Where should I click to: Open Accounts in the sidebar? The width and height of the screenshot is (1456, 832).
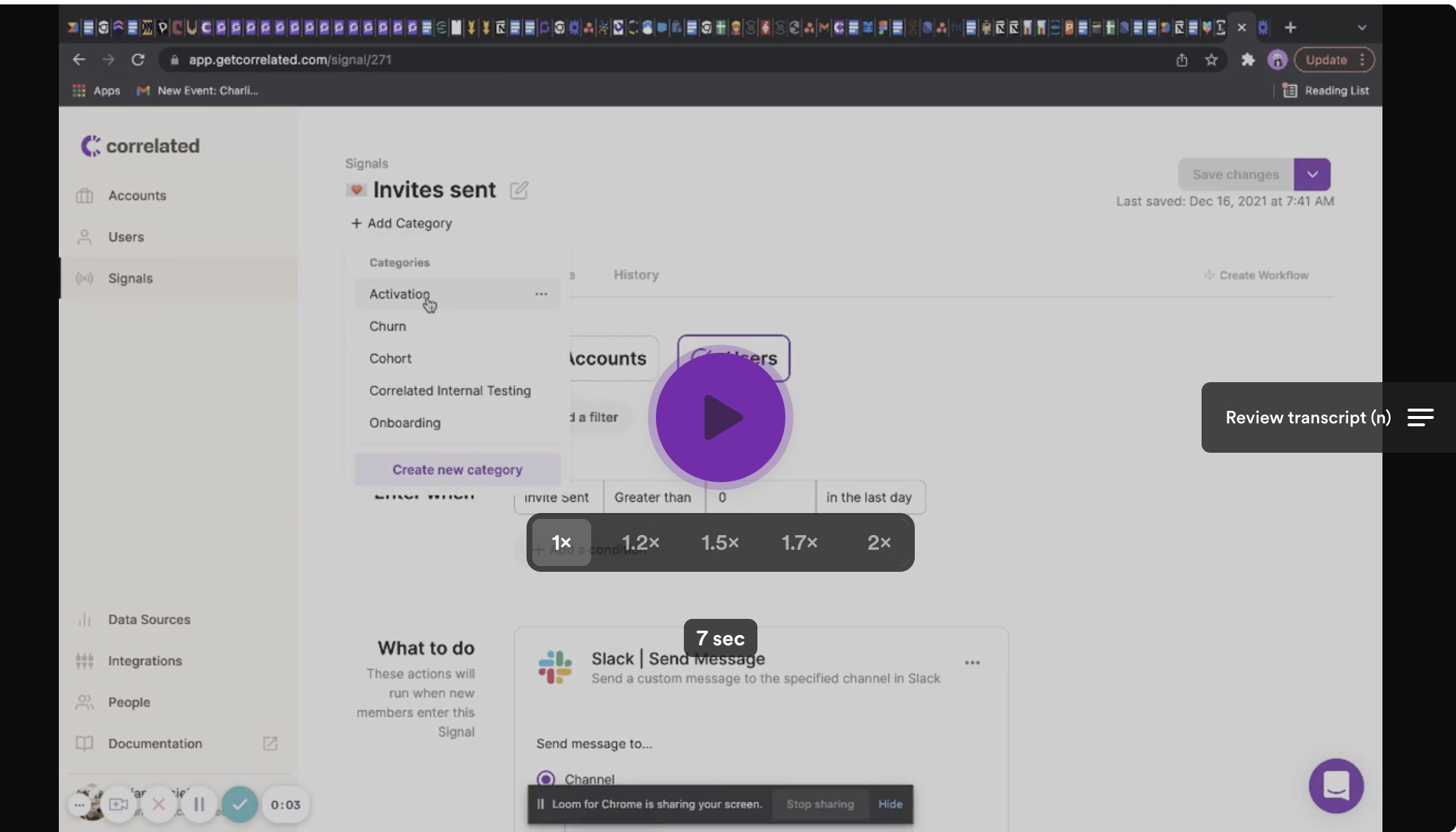point(137,196)
